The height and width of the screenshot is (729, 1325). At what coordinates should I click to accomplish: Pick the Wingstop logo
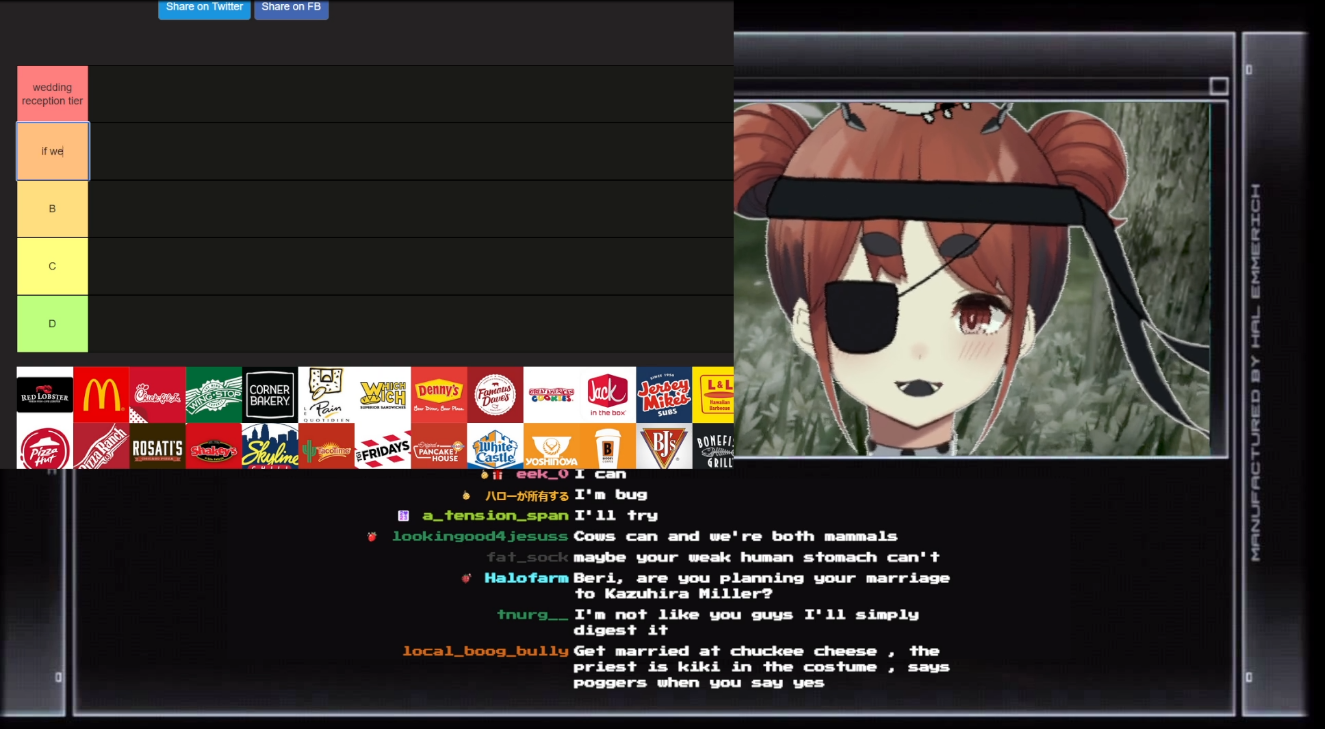tap(214, 395)
